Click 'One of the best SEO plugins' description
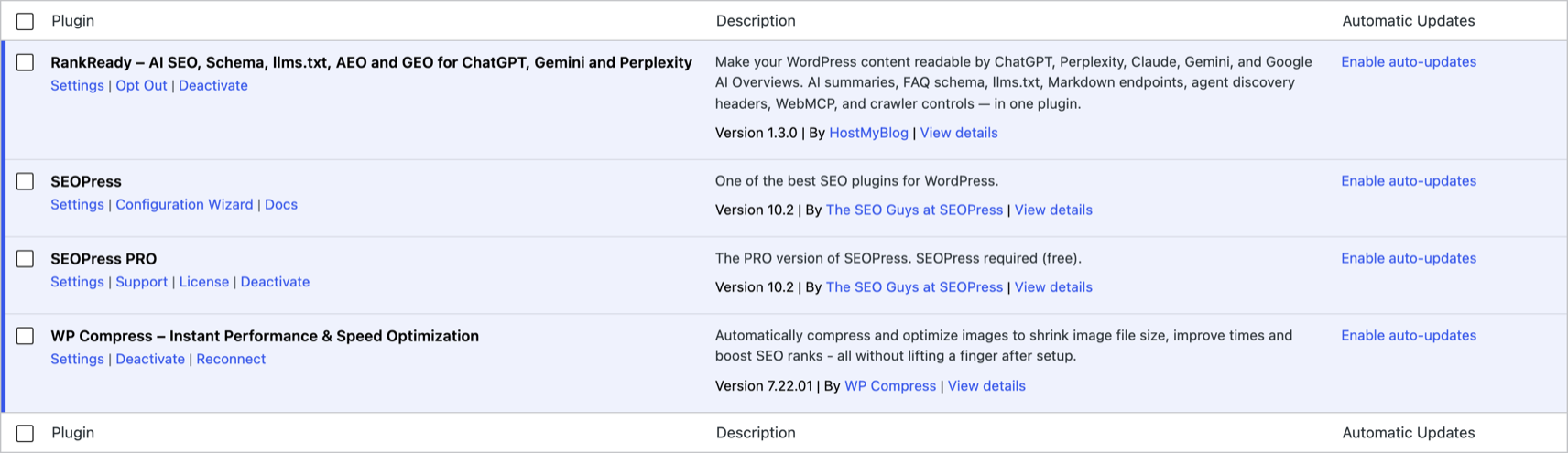This screenshot has height=453, width=1568. tap(856, 181)
